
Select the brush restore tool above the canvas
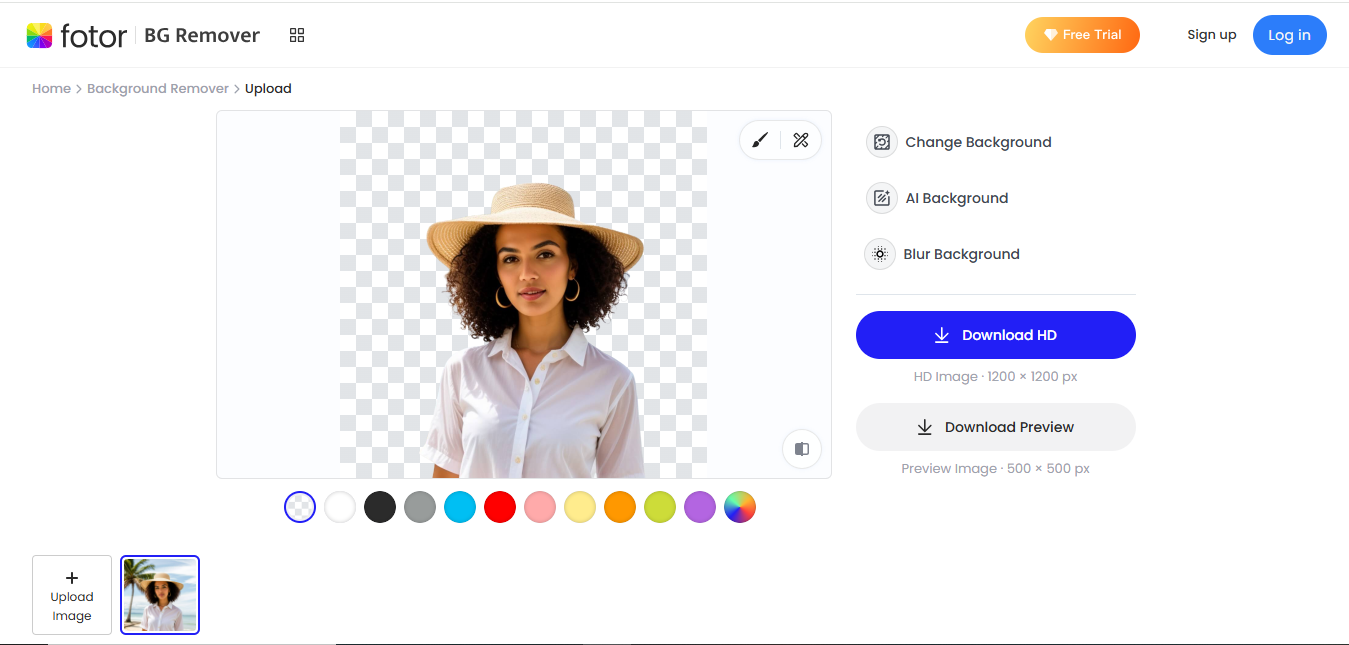pos(759,140)
